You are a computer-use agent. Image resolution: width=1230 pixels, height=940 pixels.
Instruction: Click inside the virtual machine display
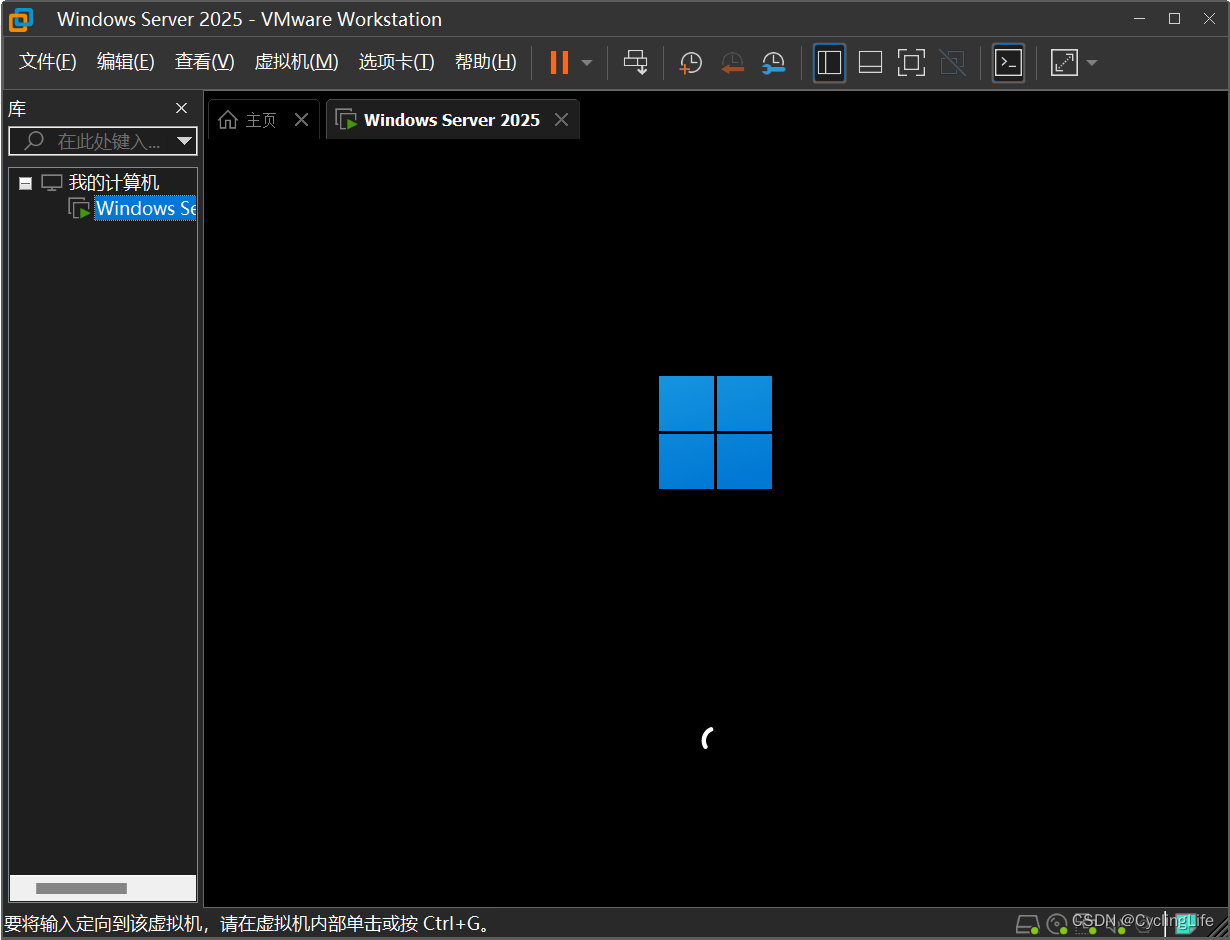pyautogui.click(x=716, y=523)
